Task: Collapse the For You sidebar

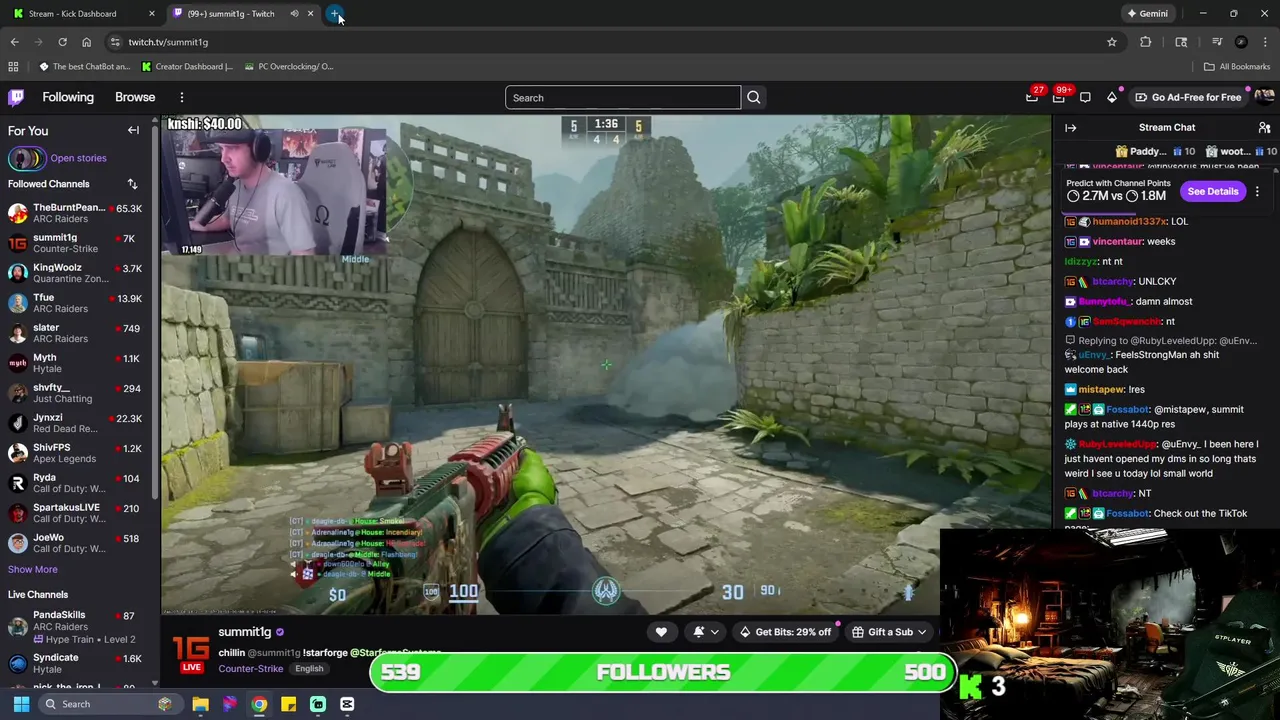Action: coord(133,130)
